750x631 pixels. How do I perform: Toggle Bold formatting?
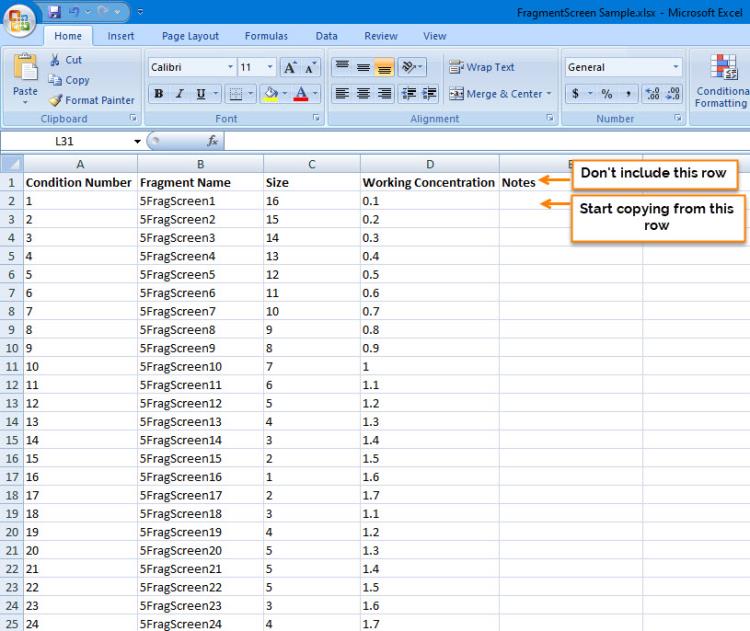(x=159, y=94)
